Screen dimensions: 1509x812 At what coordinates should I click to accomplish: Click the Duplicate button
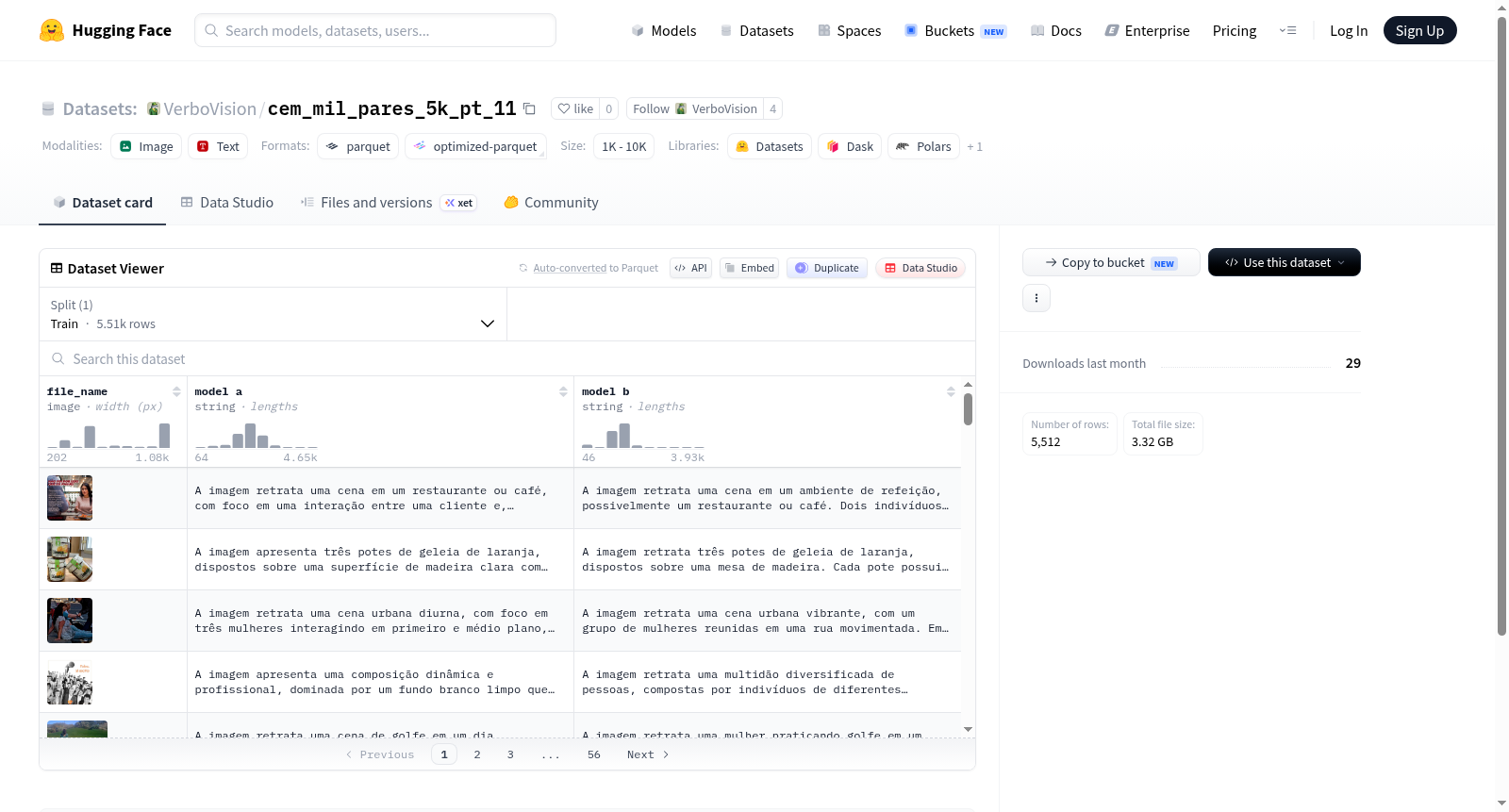(827, 268)
